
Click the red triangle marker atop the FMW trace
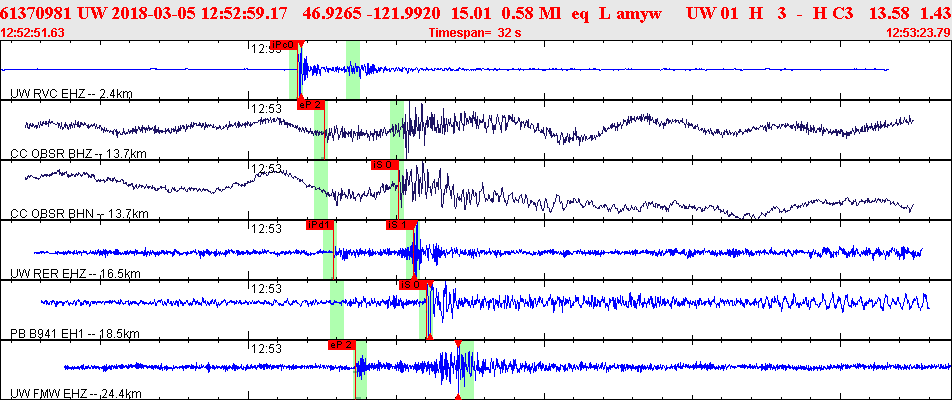coord(458,344)
